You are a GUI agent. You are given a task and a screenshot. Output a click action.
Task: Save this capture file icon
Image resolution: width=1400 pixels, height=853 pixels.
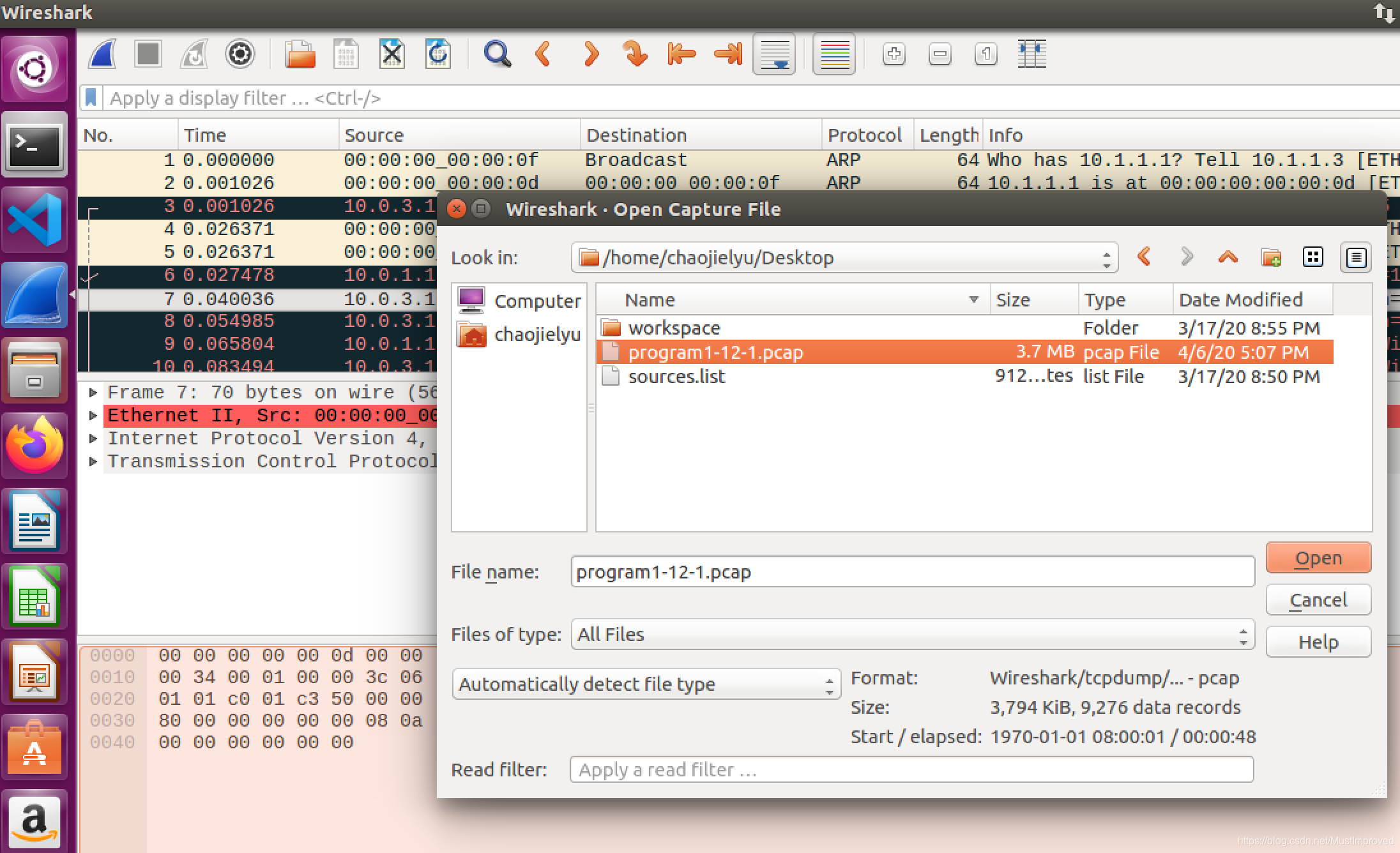(346, 54)
